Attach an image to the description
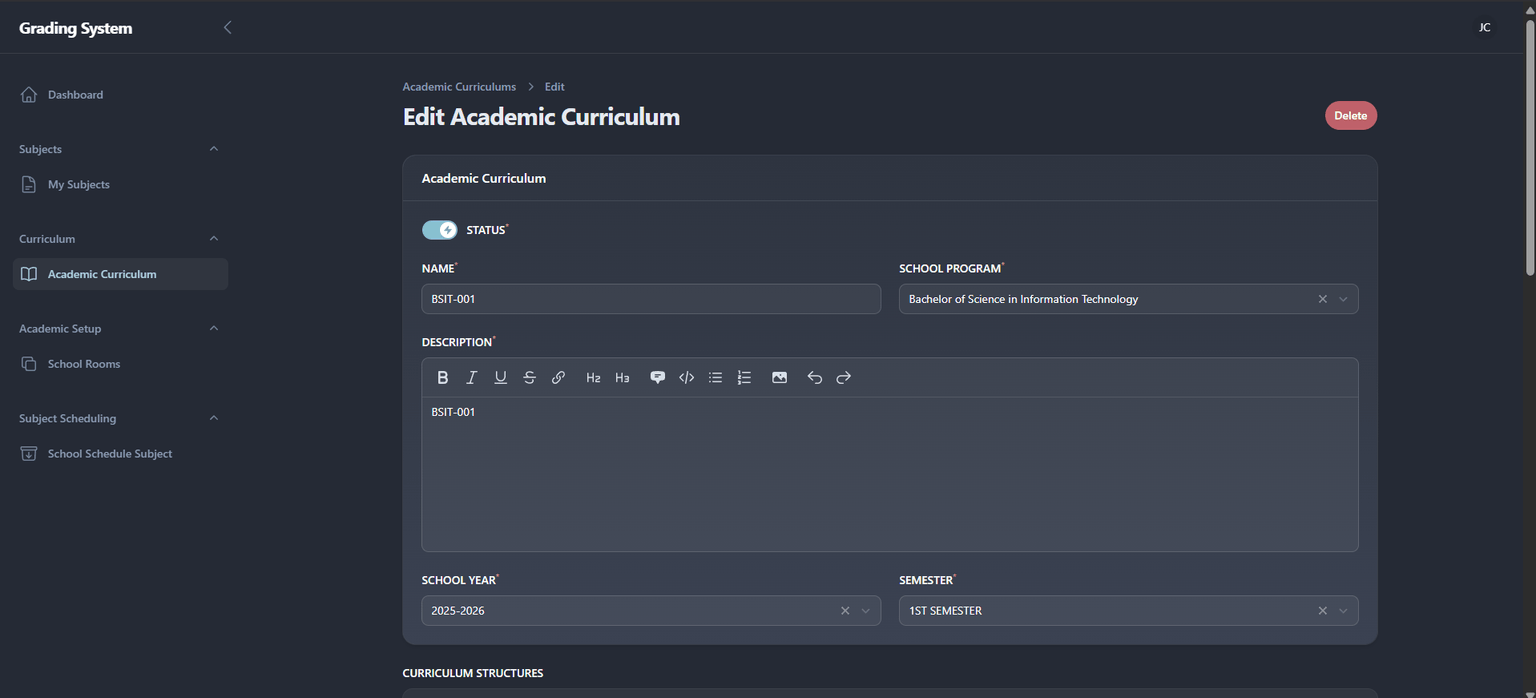Viewport: 1536px width, 698px height. click(x=779, y=378)
